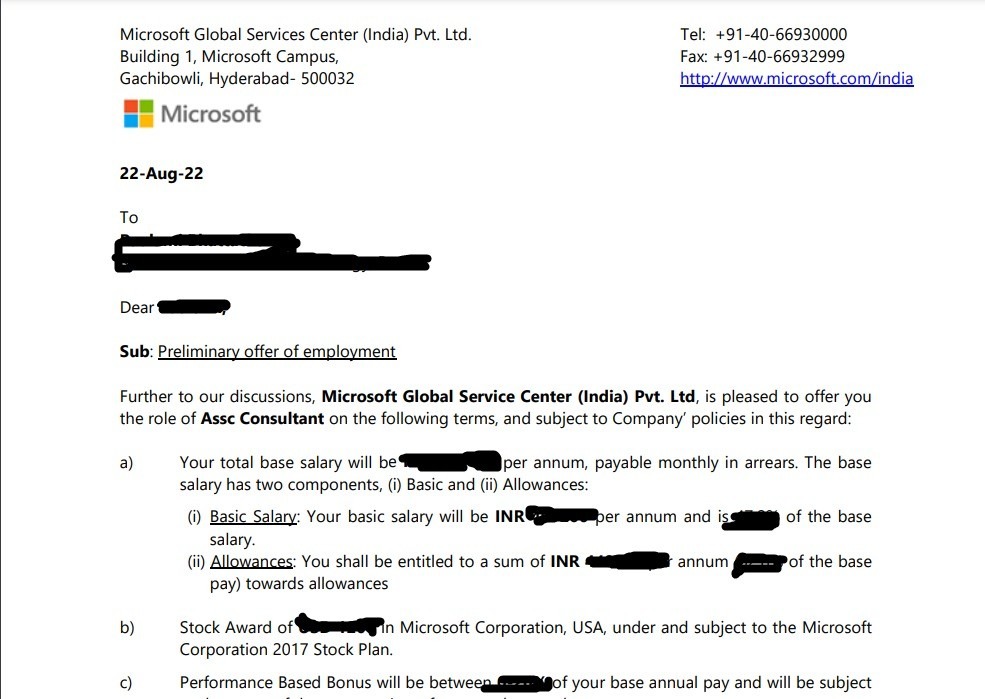Click the redacted Stock Award amount

(x=340, y=627)
